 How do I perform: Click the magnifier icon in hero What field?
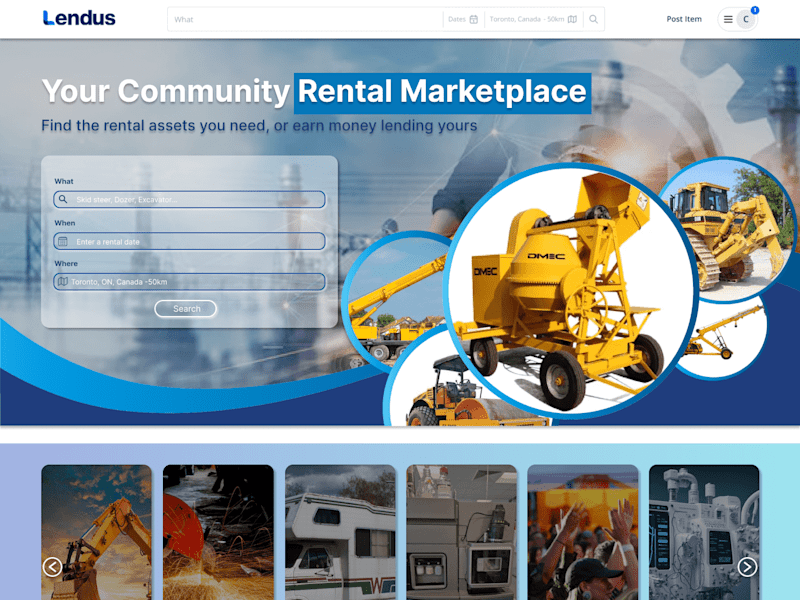tap(63, 199)
